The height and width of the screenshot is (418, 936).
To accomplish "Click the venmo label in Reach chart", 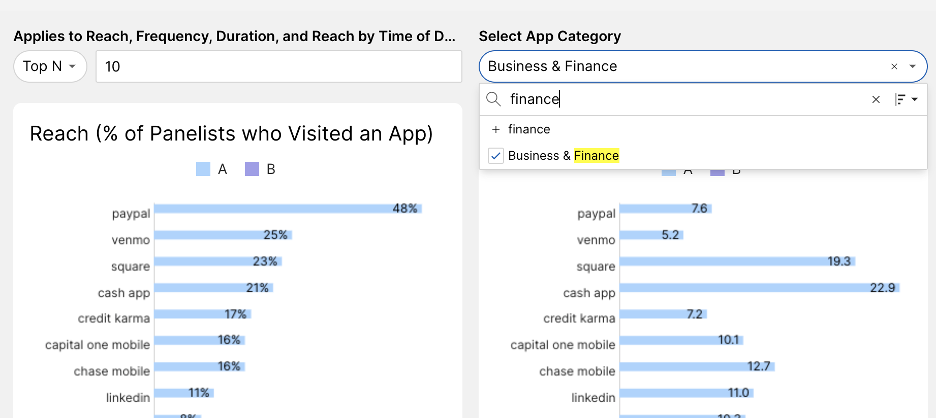I will click(x=131, y=240).
